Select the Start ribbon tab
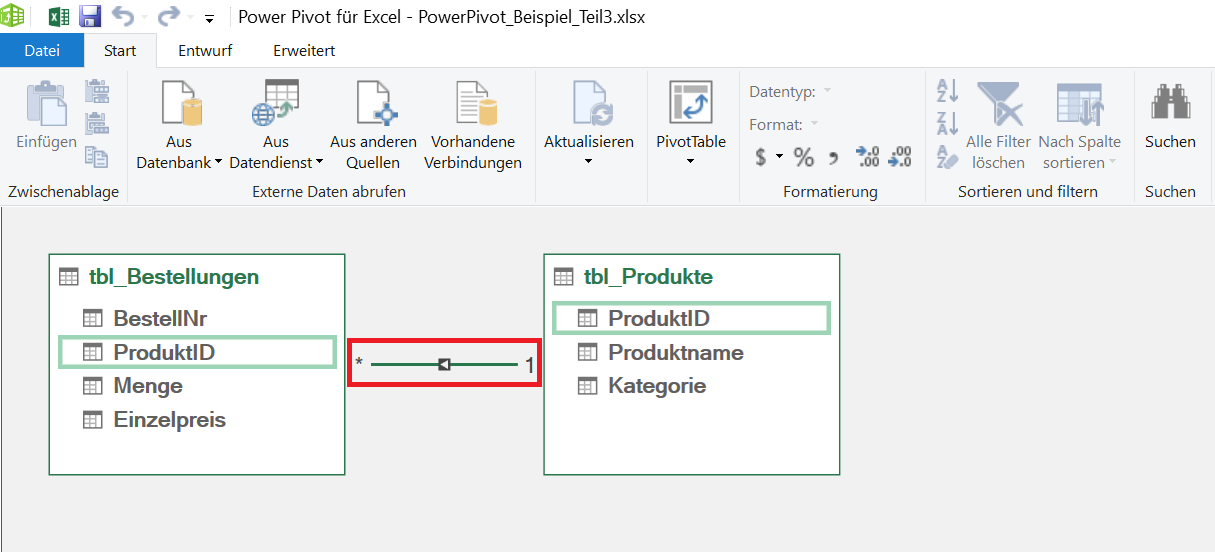This screenshot has height=552, width=1215. [120, 50]
